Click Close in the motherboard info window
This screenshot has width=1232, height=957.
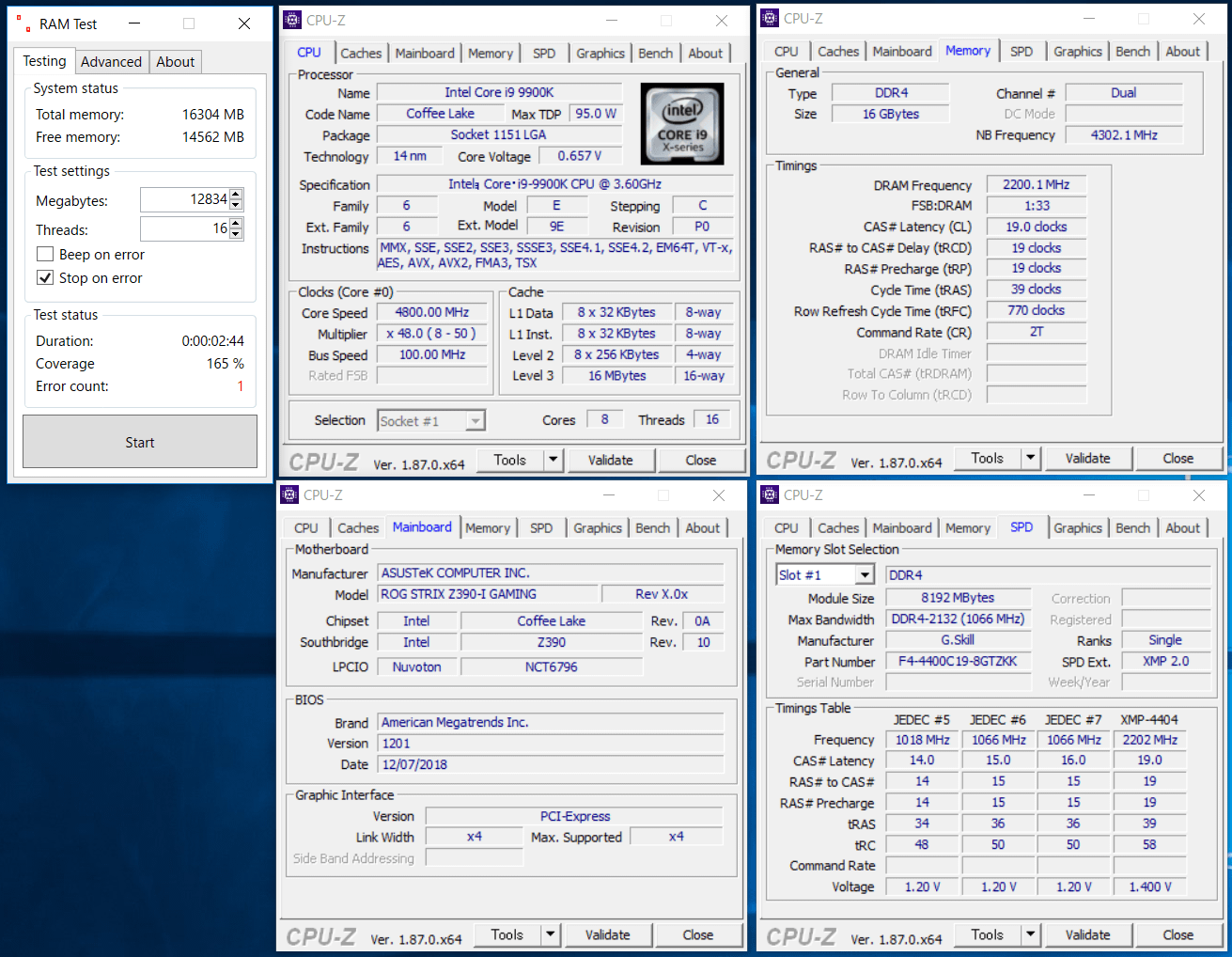tap(697, 934)
